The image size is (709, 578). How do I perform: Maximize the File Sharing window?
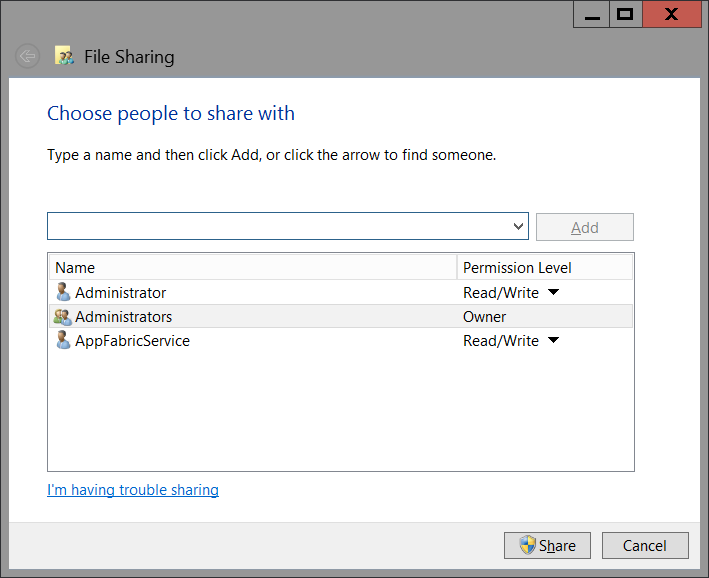coord(625,14)
